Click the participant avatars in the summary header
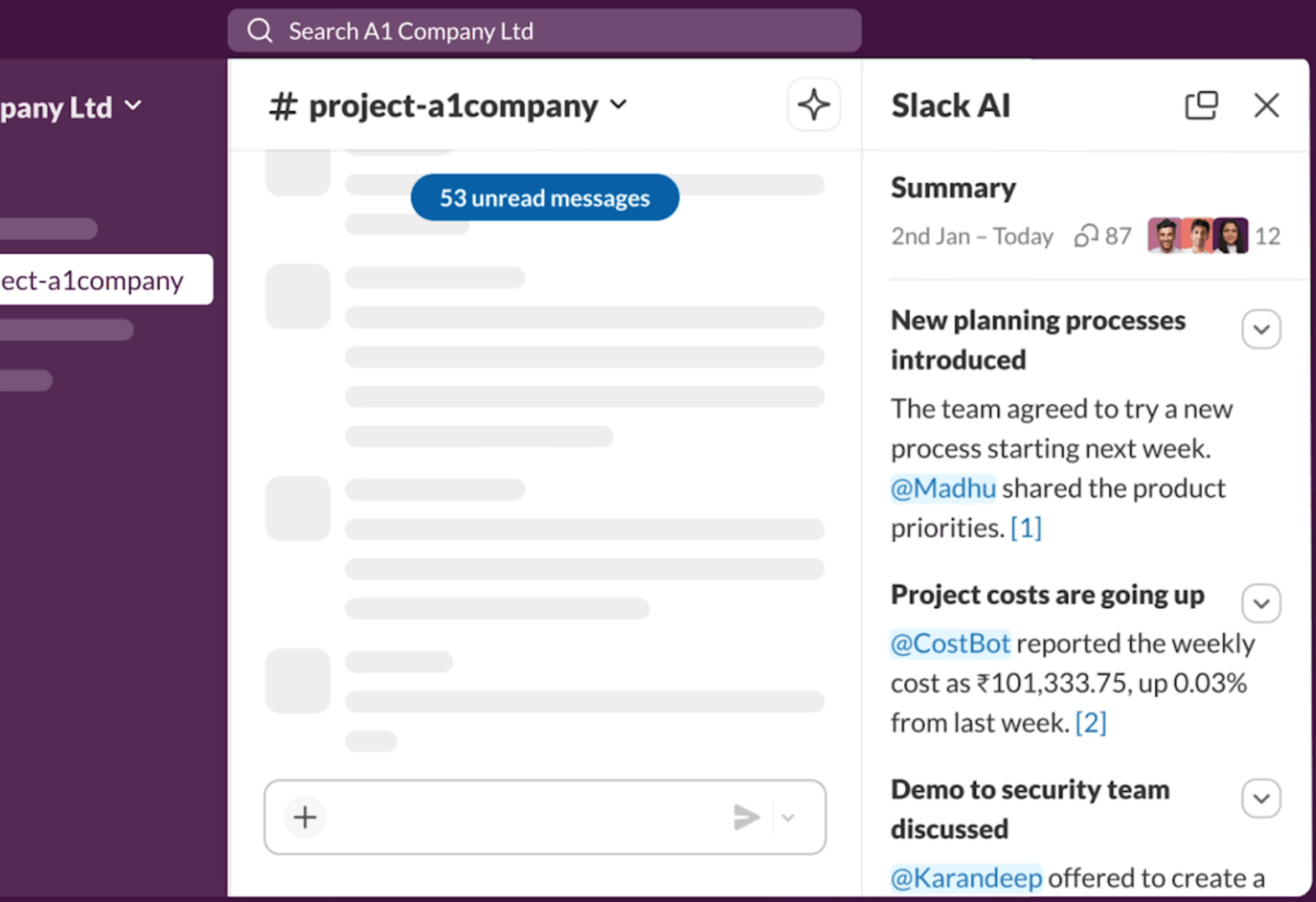Viewport: 1316px width, 902px height. pyautogui.click(x=1198, y=235)
